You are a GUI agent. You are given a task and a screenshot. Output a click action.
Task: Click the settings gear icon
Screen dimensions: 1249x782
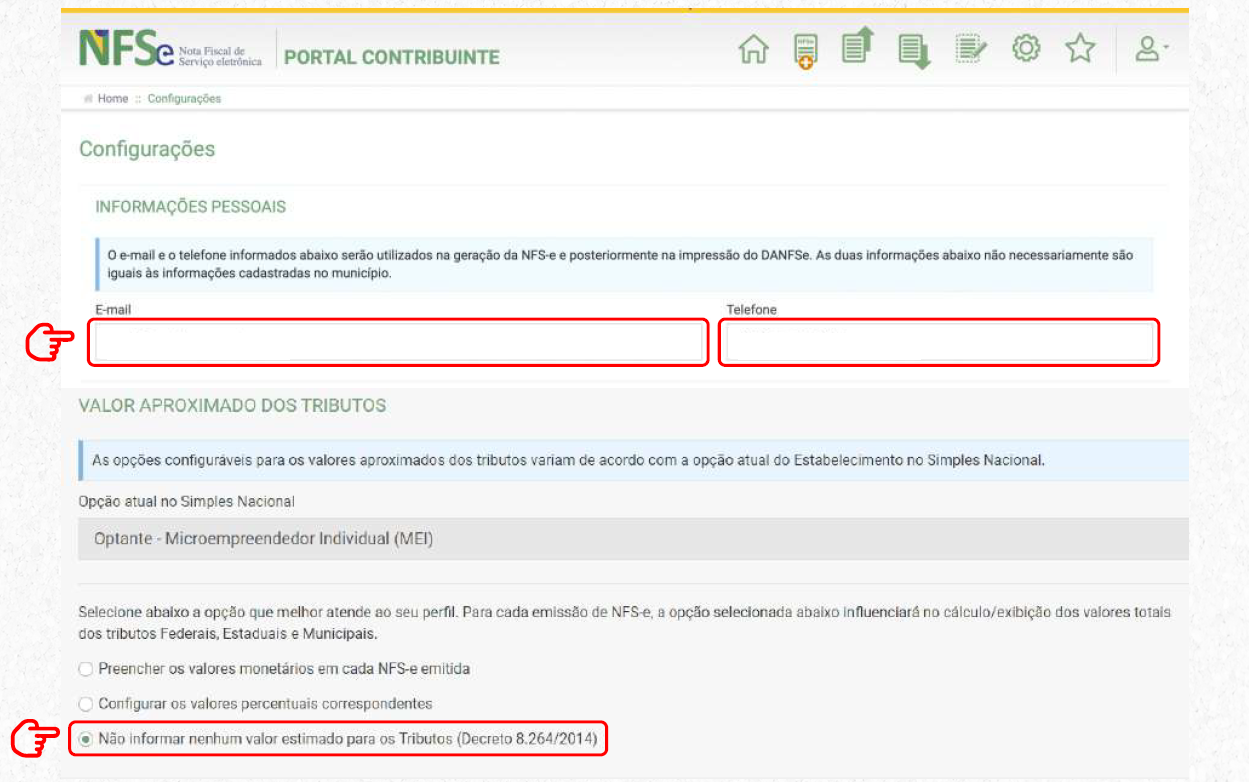(x=1026, y=49)
